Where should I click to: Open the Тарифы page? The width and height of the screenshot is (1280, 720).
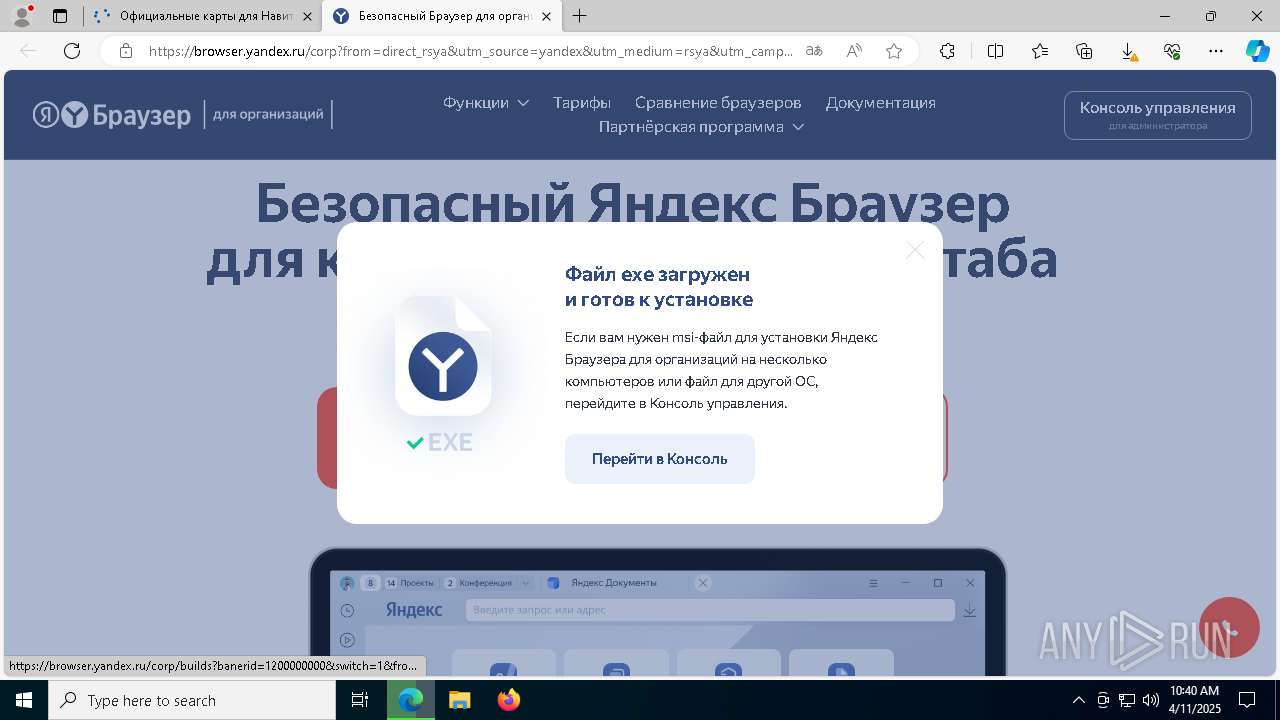pyautogui.click(x=582, y=102)
